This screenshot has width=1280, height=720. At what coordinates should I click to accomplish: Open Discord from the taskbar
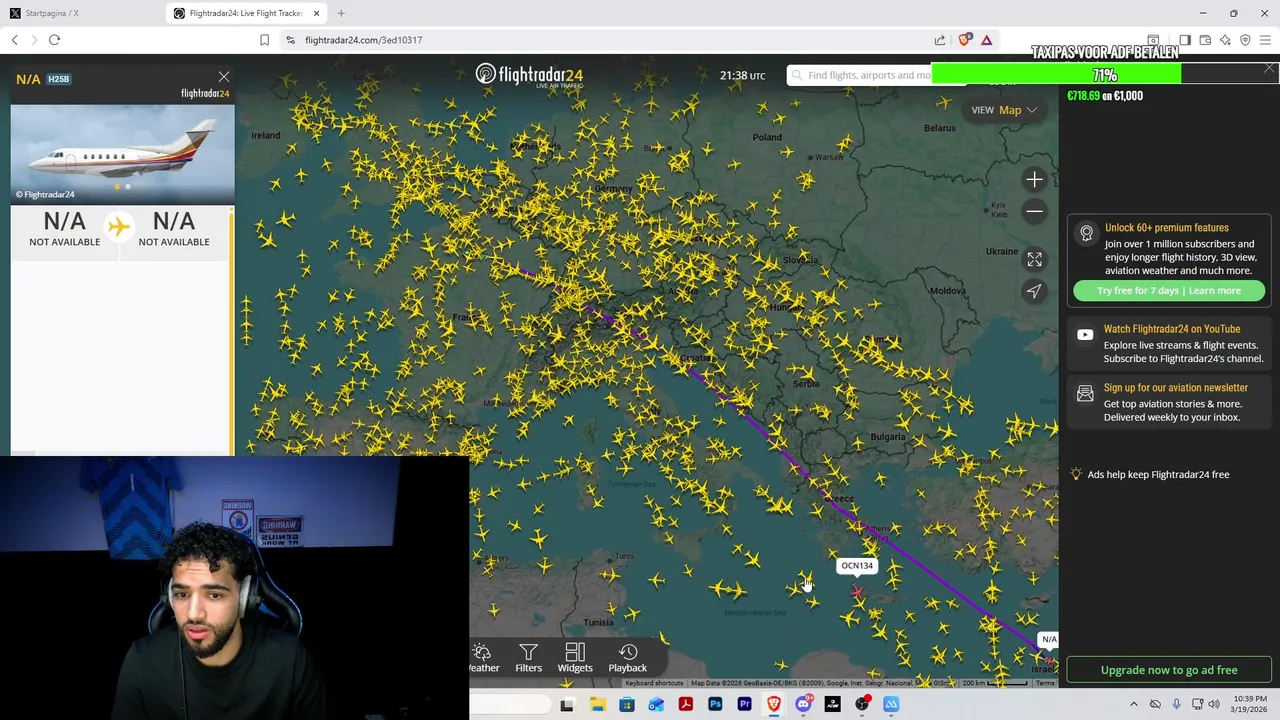tap(803, 704)
